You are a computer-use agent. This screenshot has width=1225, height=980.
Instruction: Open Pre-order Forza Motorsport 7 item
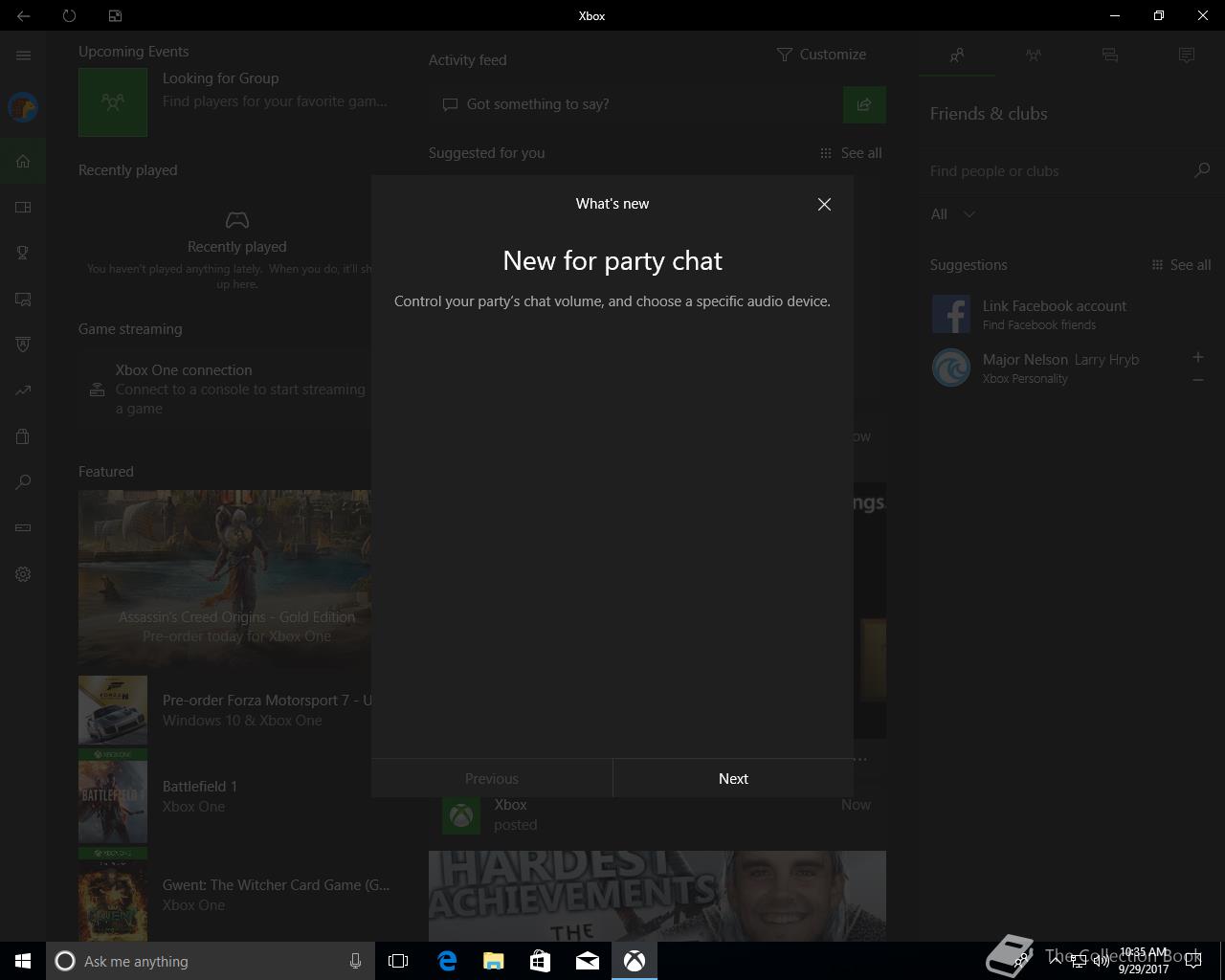coord(225,710)
